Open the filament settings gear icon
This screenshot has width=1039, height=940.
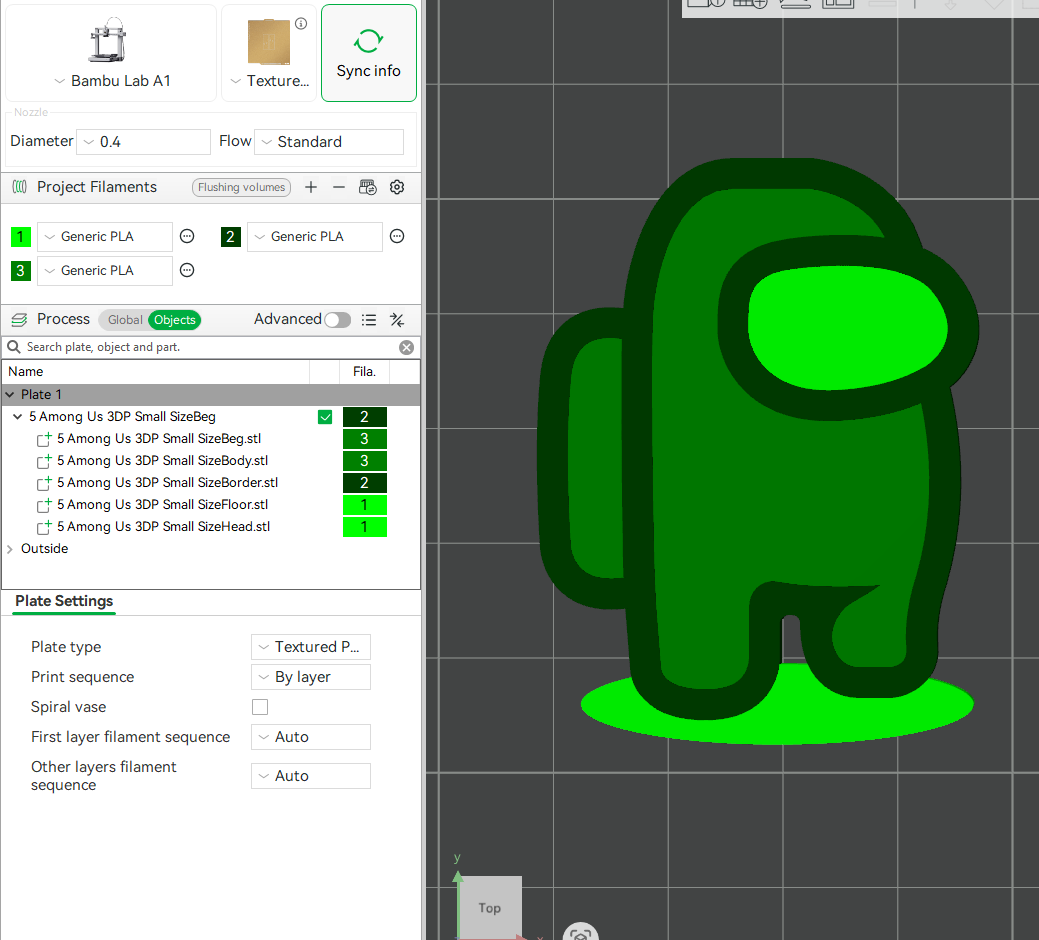pos(397,187)
